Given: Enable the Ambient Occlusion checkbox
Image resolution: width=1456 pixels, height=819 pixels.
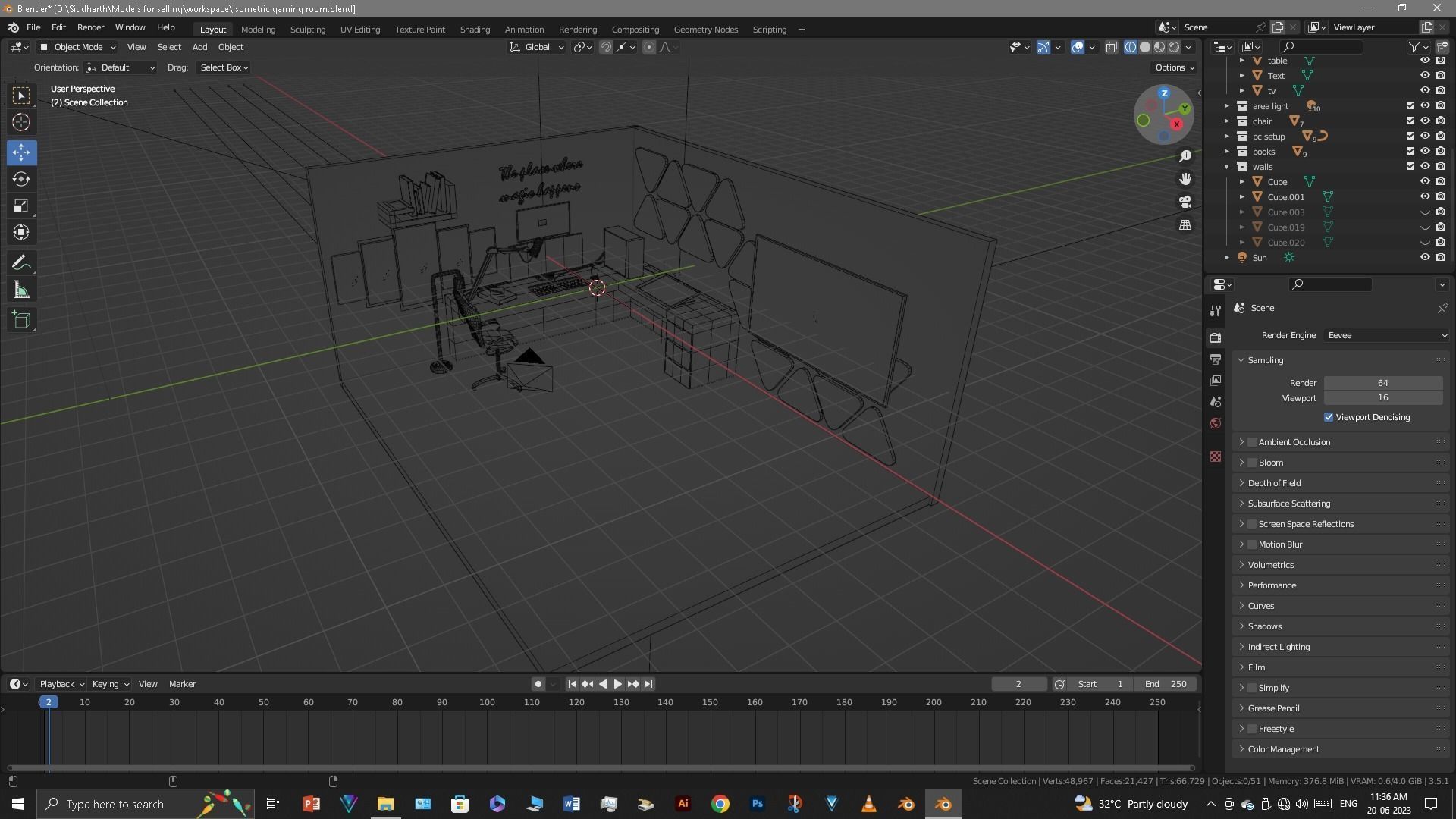Looking at the screenshot, I should (x=1252, y=442).
